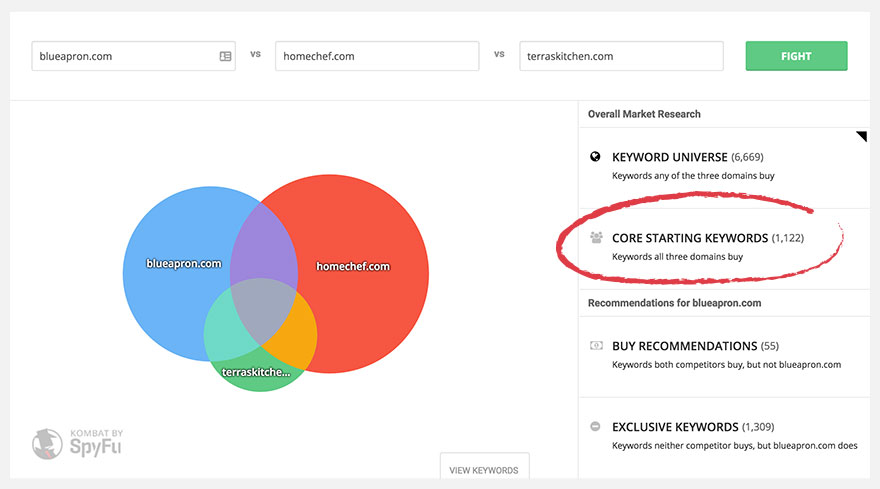The height and width of the screenshot is (489, 880).
Task: Select the terraskitche... label in the Venn diagram
Action: tap(256, 372)
